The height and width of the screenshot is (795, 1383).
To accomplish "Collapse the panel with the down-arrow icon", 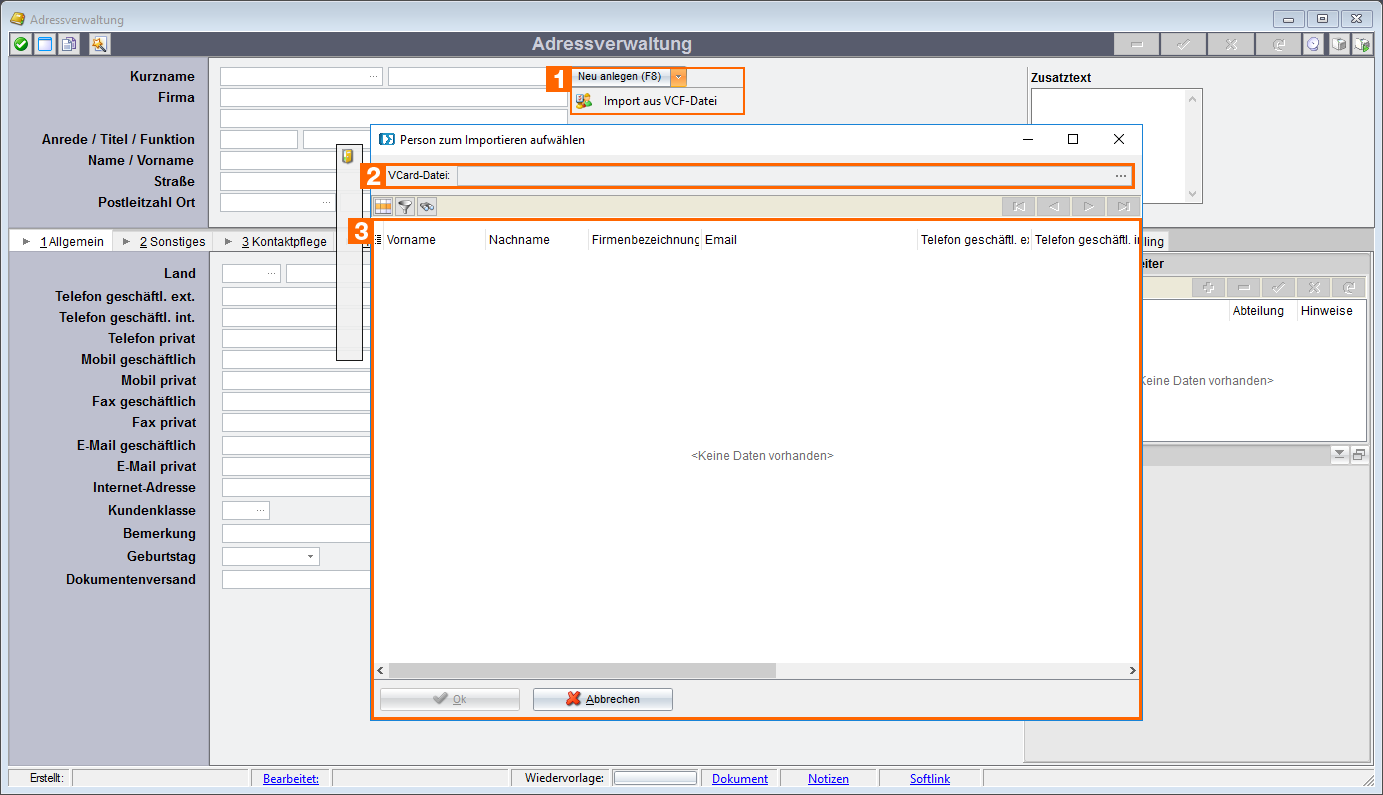I will 1340,455.
